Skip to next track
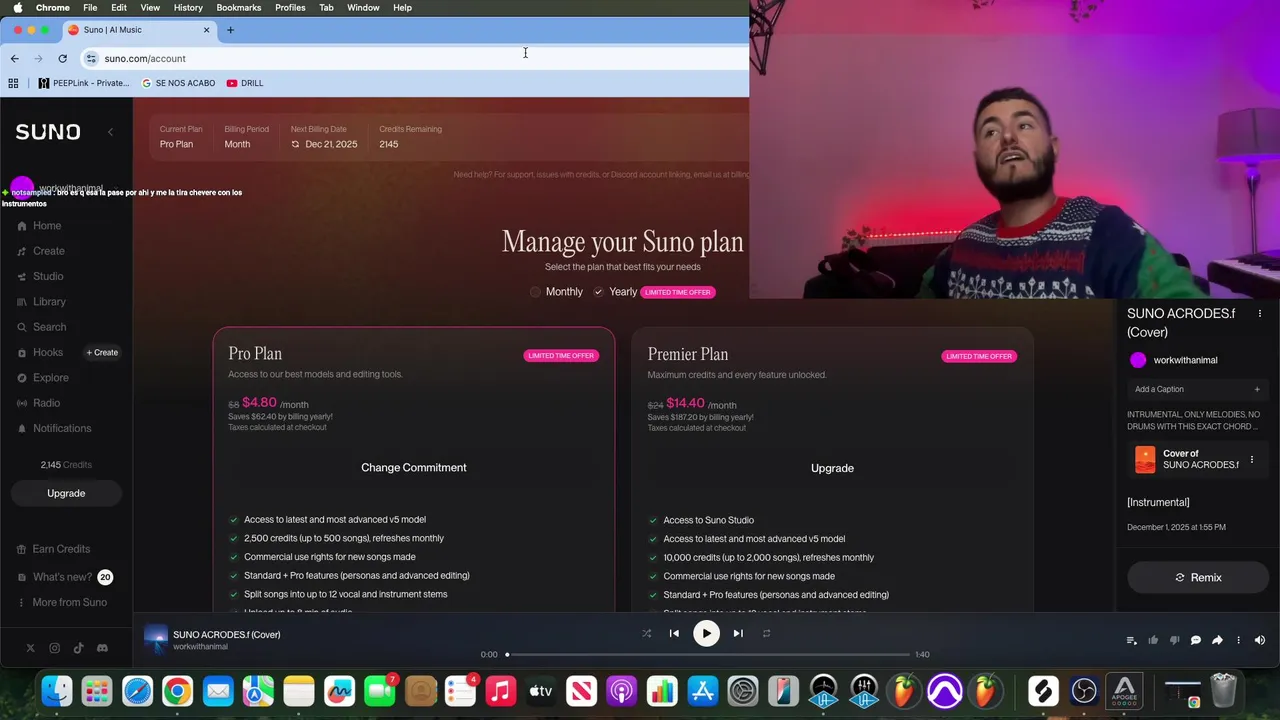Viewport: 1280px width, 720px height. (738, 633)
